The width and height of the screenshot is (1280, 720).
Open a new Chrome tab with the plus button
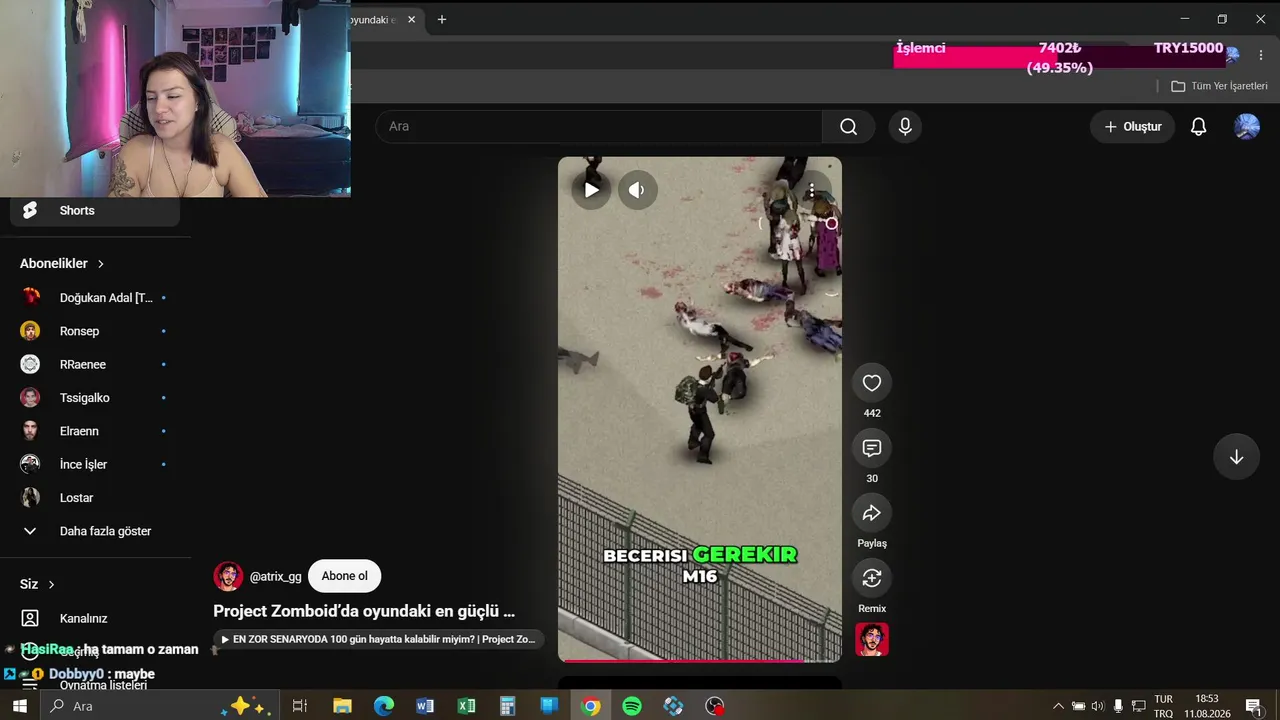[442, 19]
